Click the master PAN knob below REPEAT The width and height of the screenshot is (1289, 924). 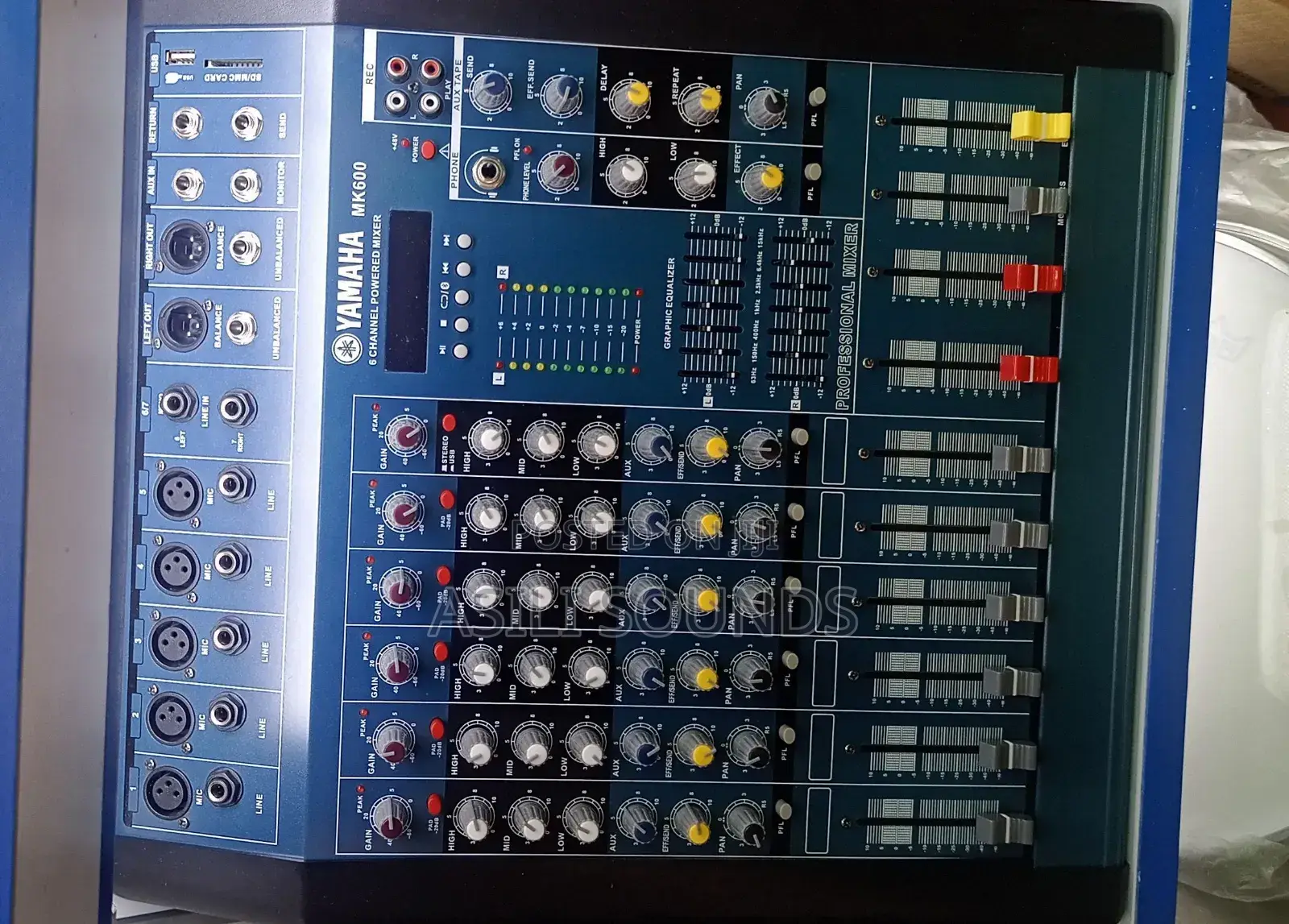(x=765, y=103)
